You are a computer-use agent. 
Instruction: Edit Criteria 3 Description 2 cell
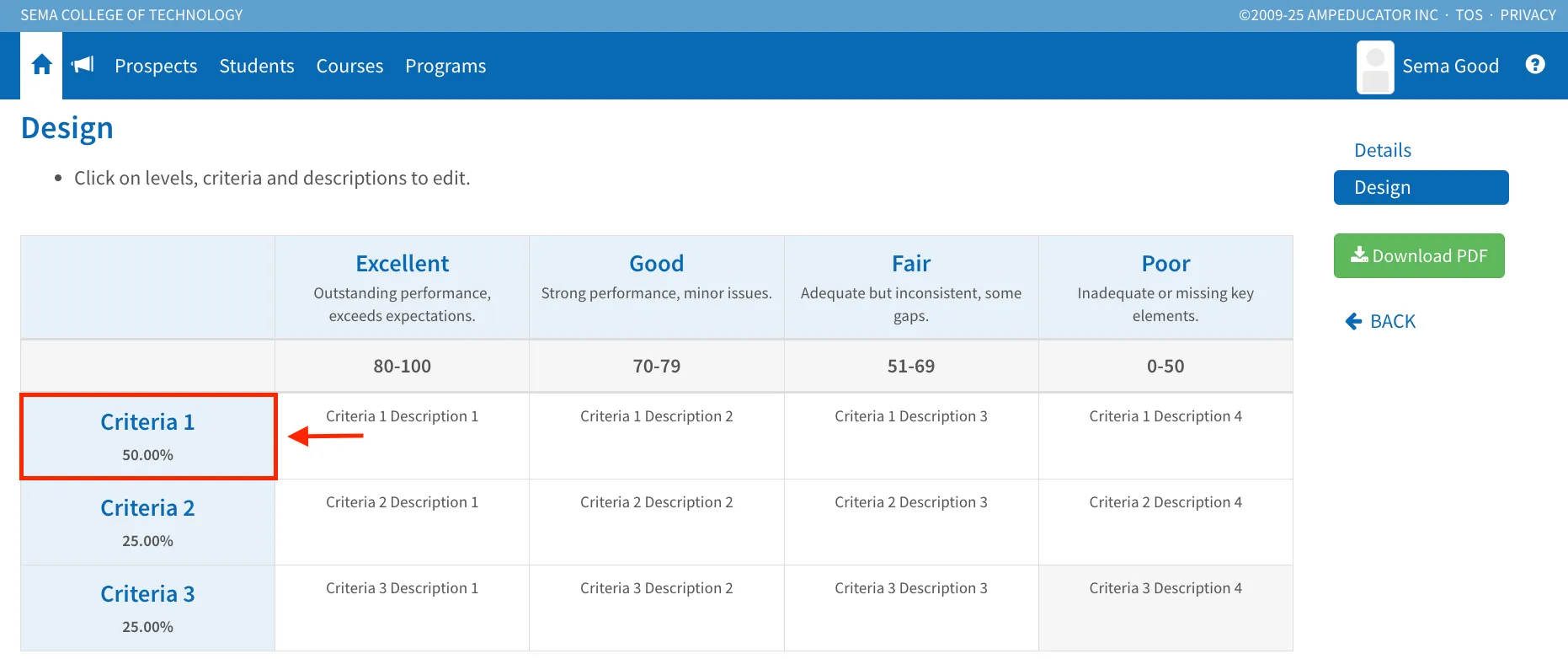[656, 608]
